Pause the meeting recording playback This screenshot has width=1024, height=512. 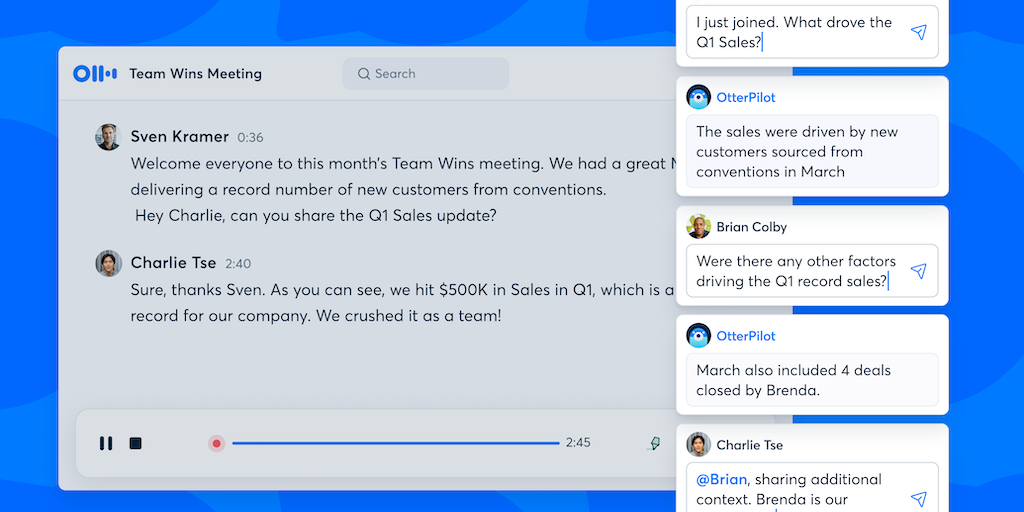[106, 443]
